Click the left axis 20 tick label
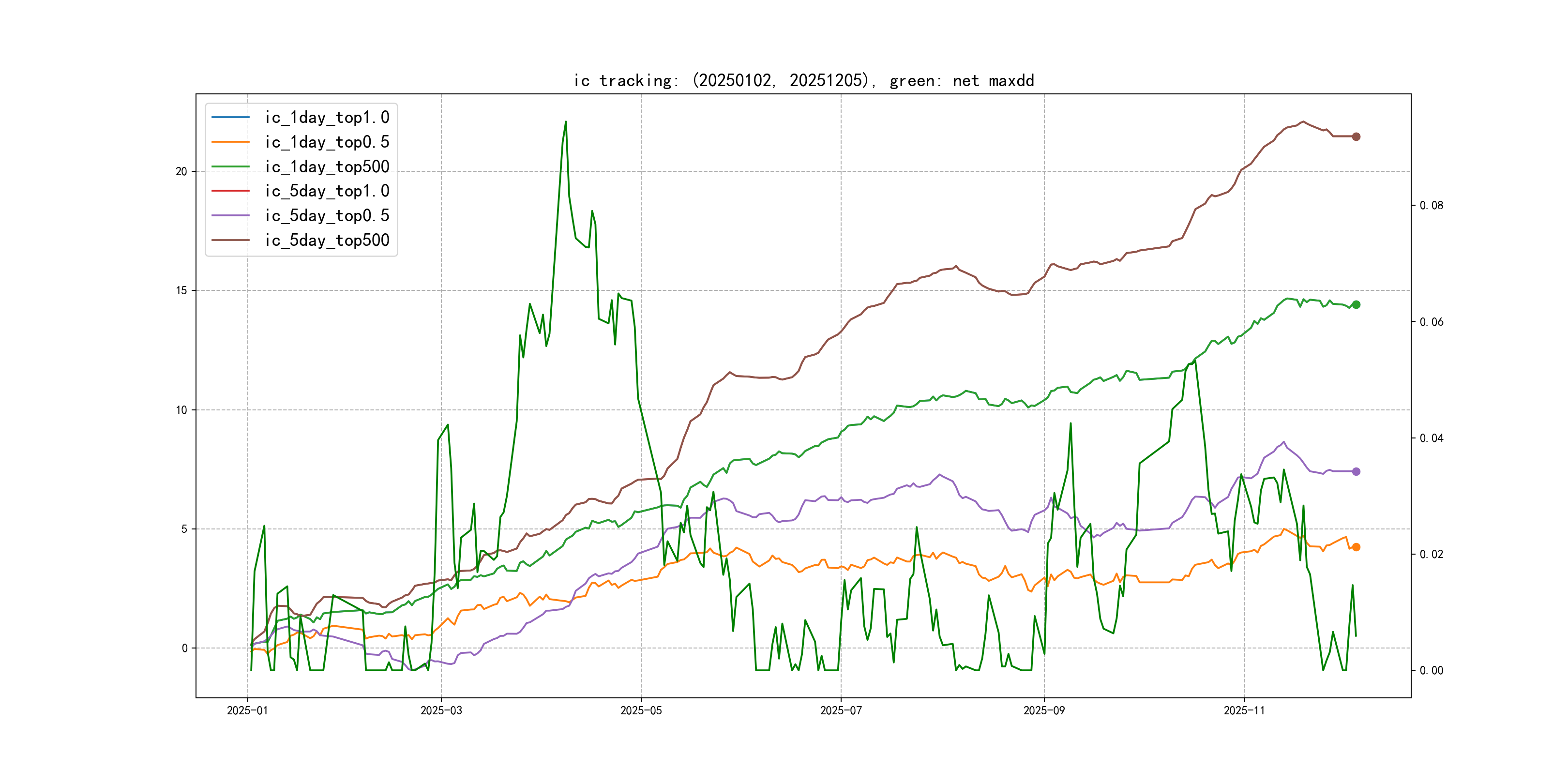The width and height of the screenshot is (1568, 784). pos(181,172)
